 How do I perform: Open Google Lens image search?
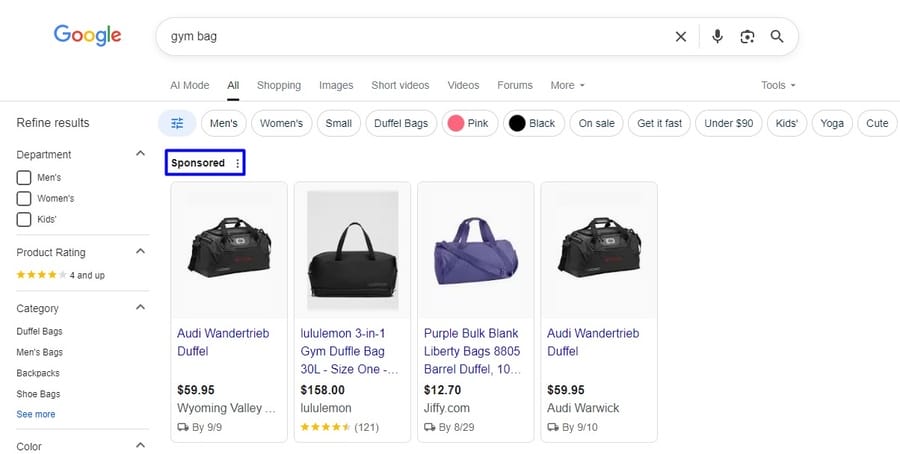pyautogui.click(x=747, y=37)
